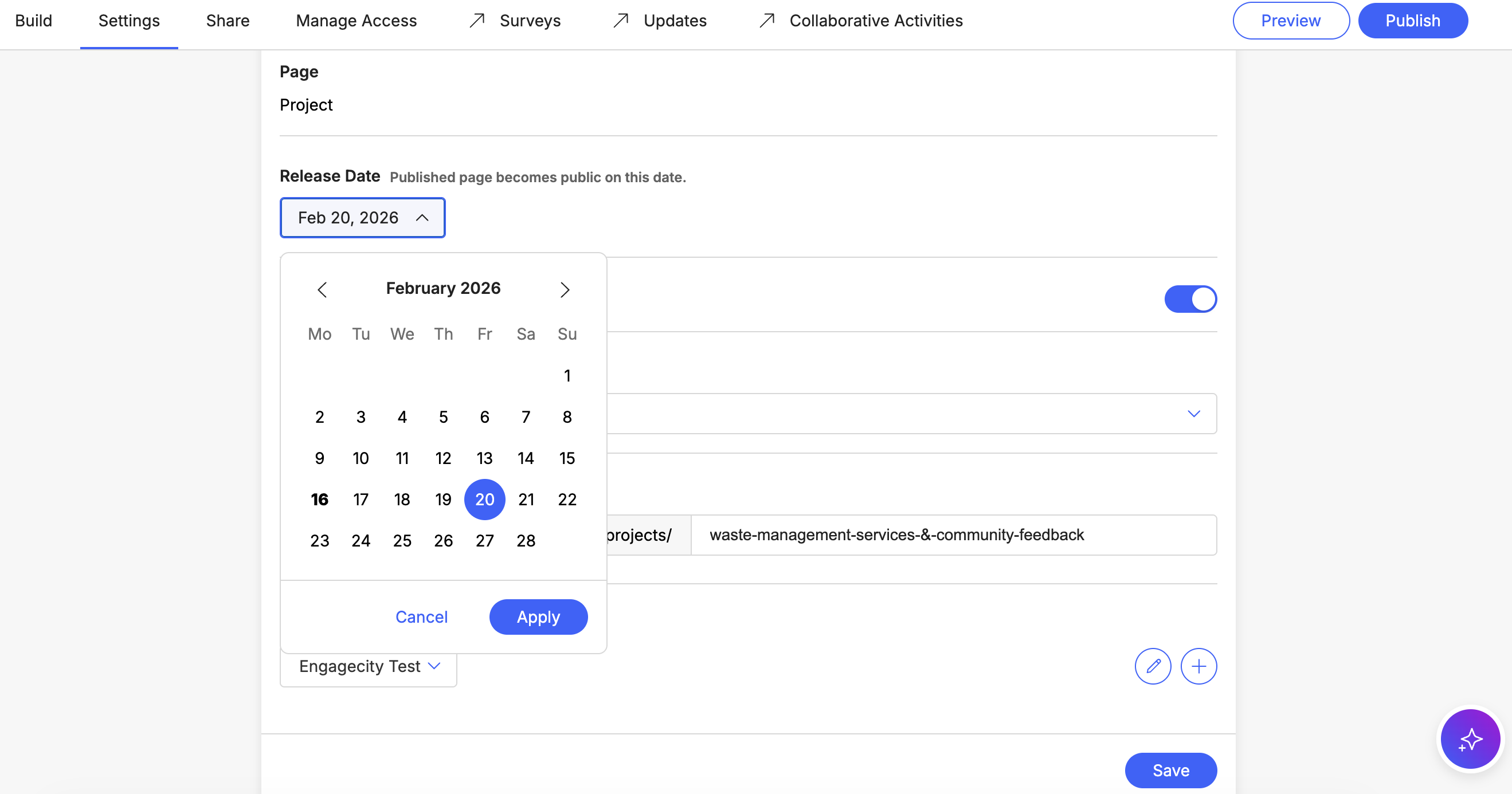Toggle the blue switch off
This screenshot has width=1512, height=794.
pyautogui.click(x=1190, y=299)
